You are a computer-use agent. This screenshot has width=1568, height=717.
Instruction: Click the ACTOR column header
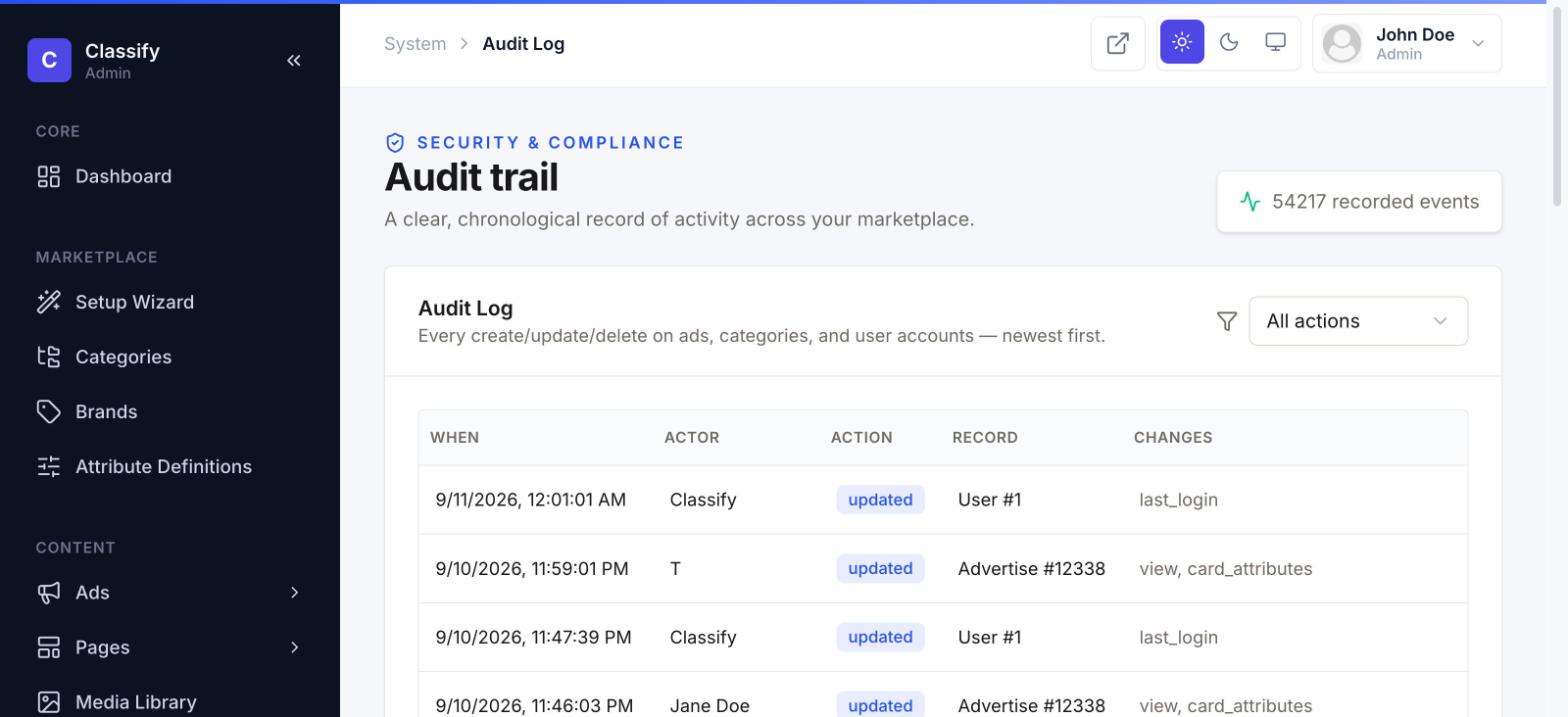point(692,438)
